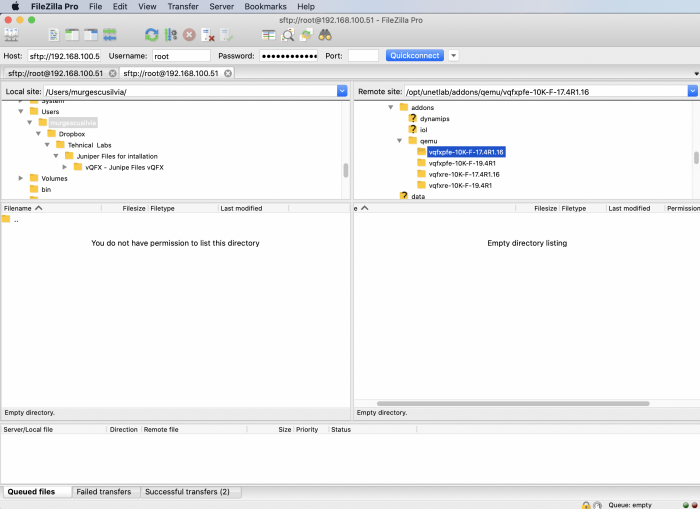The image size is (700, 509).
Task: Open the parent '..' folder in local list
Action: pyautogui.click(x=11, y=219)
